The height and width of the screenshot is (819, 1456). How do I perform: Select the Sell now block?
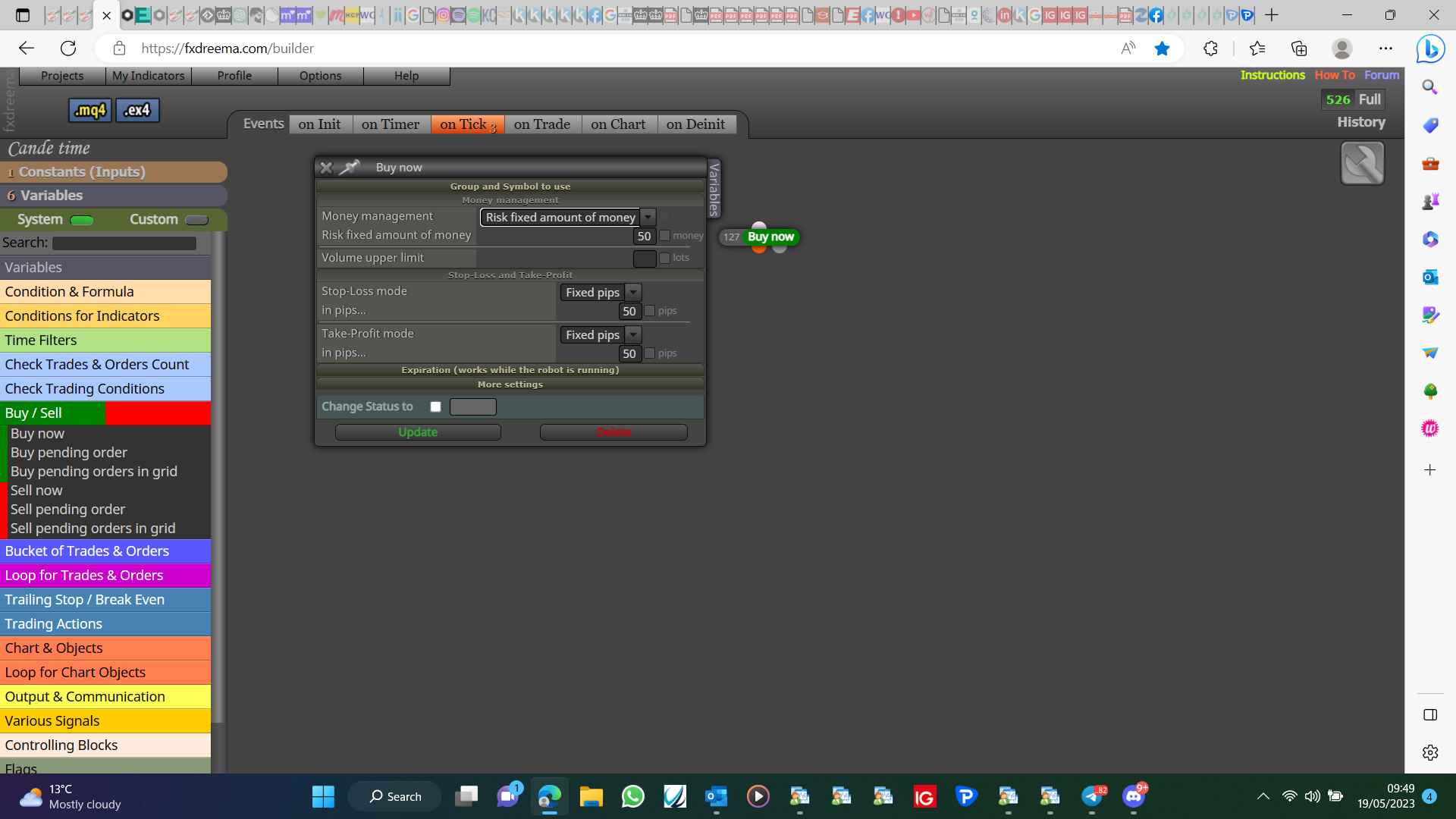point(36,491)
